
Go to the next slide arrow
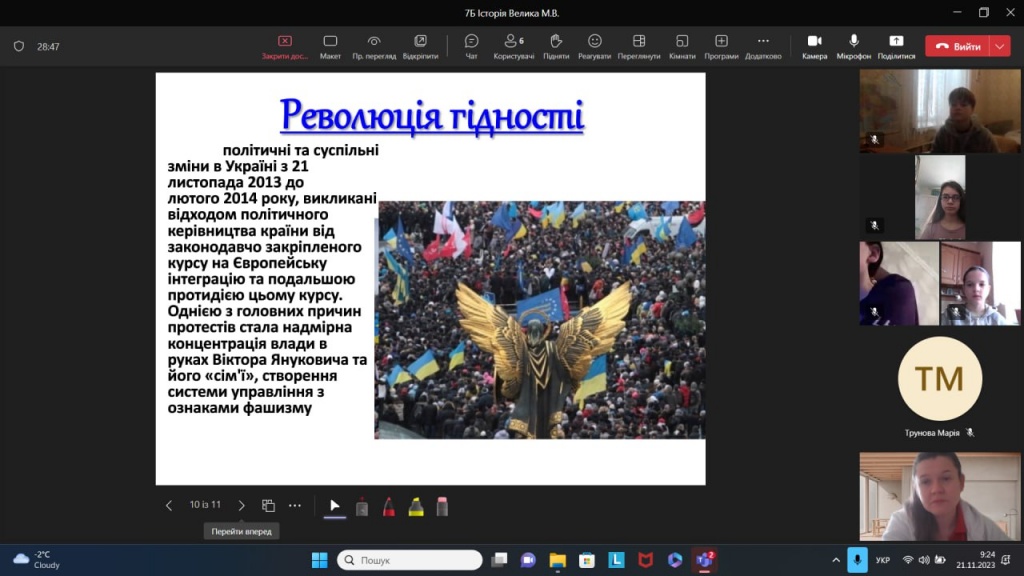tap(241, 506)
